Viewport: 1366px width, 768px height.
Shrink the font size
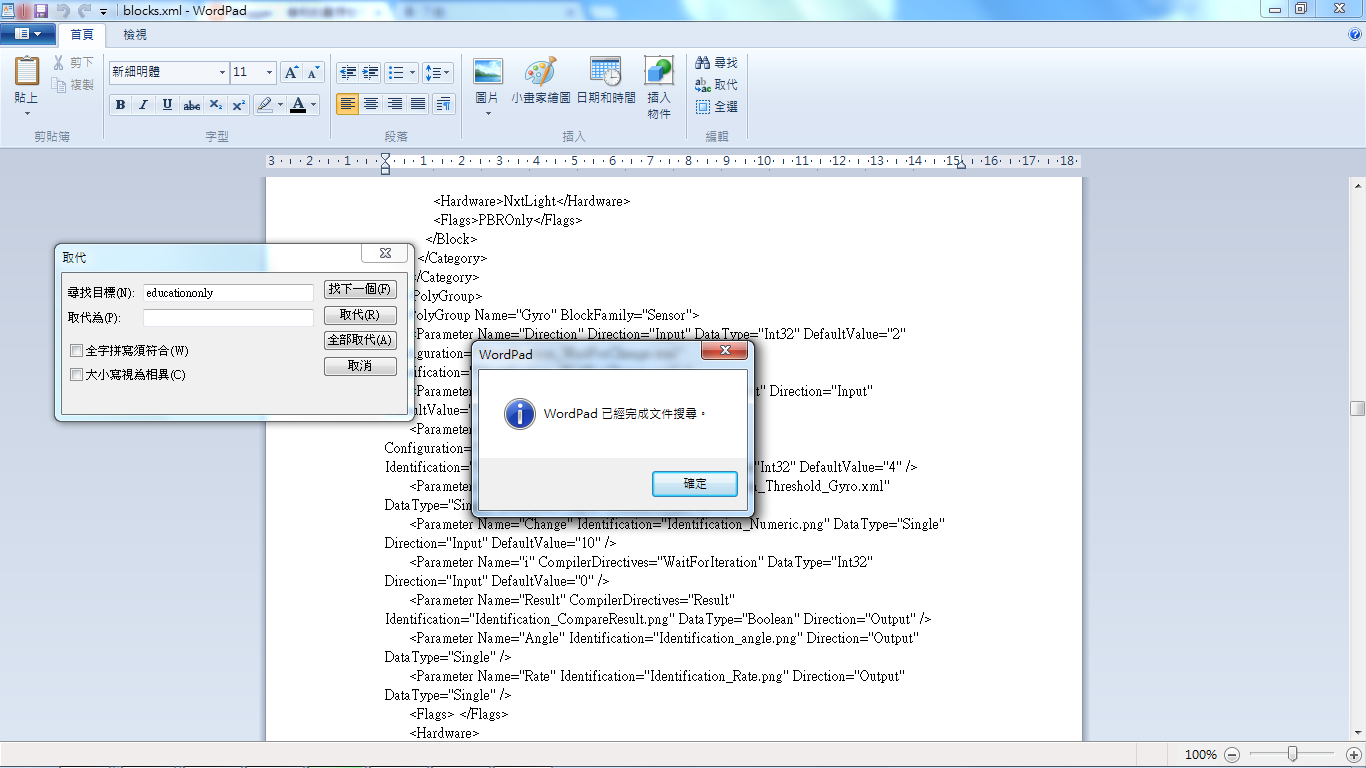pos(313,73)
